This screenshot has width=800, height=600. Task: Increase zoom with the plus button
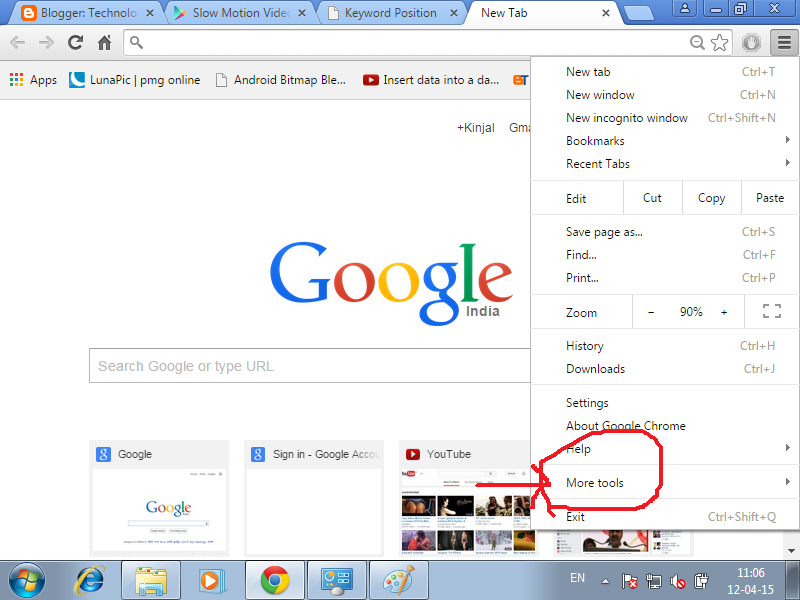tap(724, 312)
